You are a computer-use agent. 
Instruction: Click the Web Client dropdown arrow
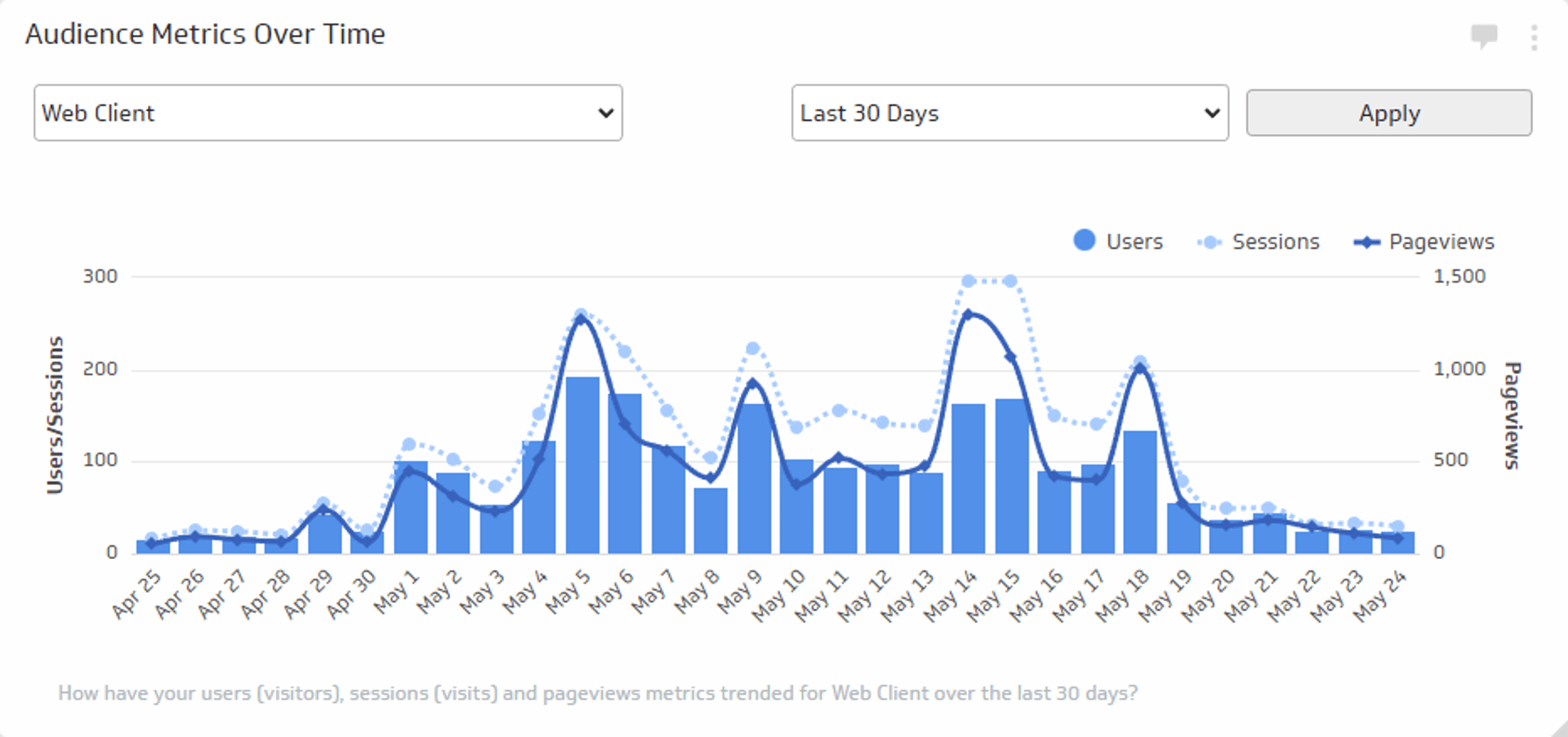click(x=605, y=113)
